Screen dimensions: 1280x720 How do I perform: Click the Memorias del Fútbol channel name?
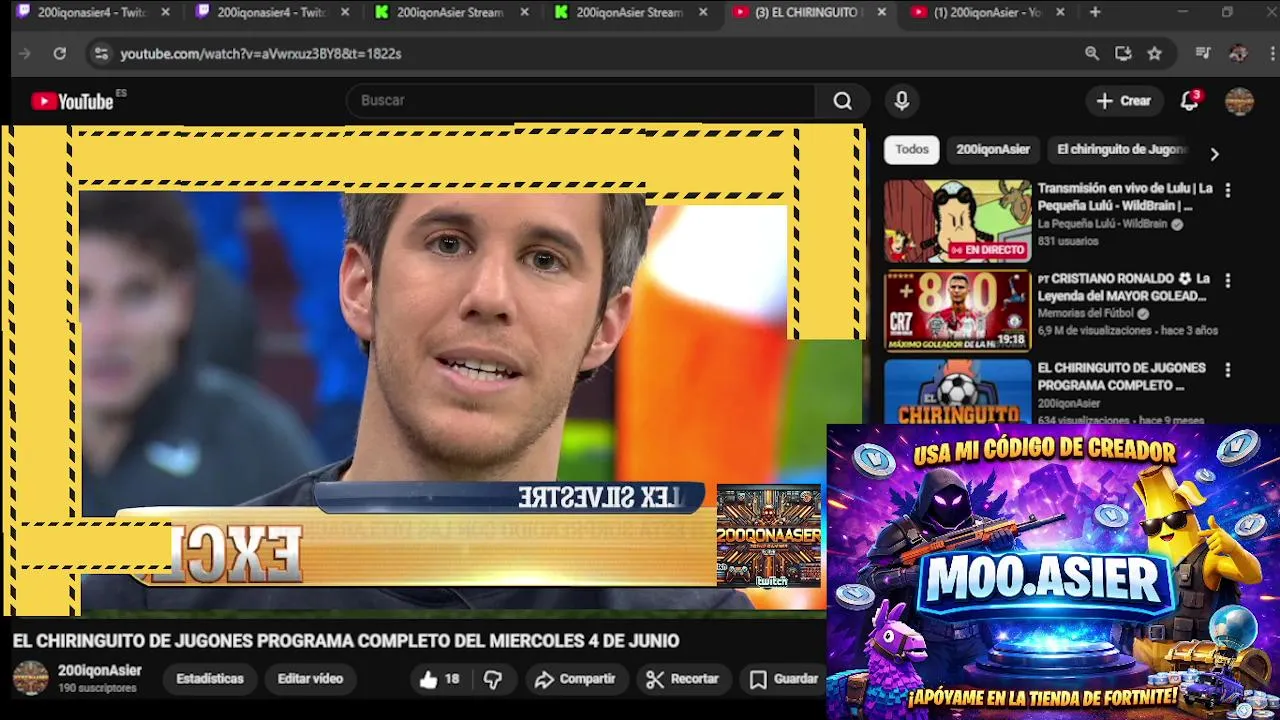coord(1085,314)
